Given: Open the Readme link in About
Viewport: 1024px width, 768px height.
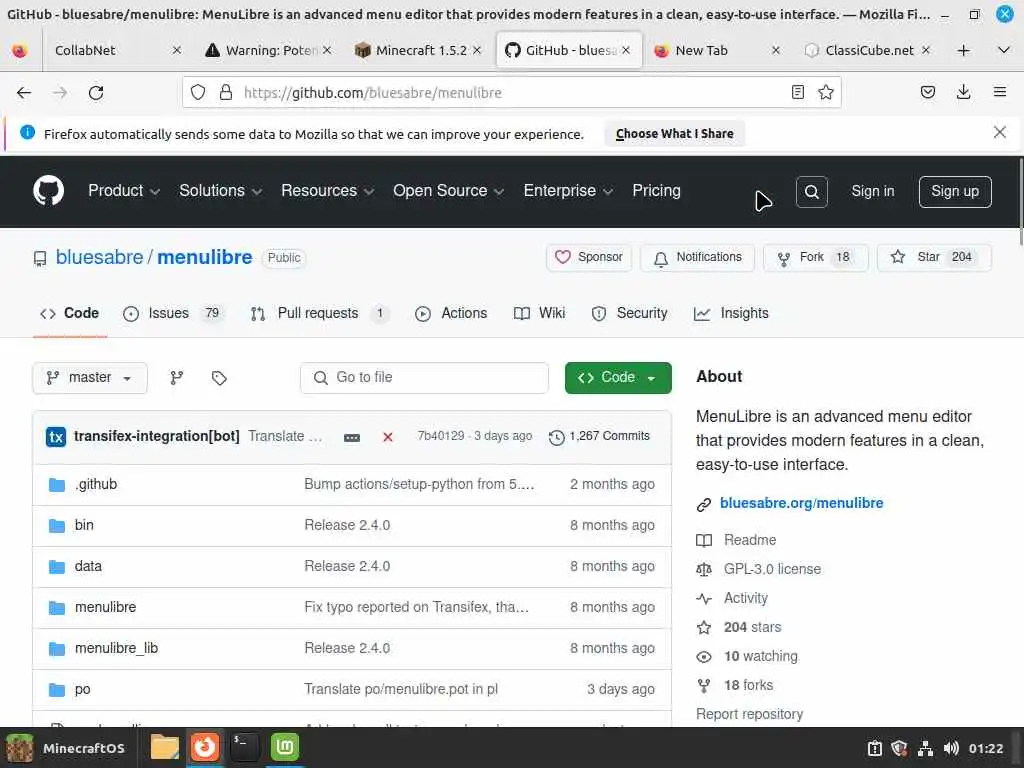Looking at the screenshot, I should click(x=750, y=540).
